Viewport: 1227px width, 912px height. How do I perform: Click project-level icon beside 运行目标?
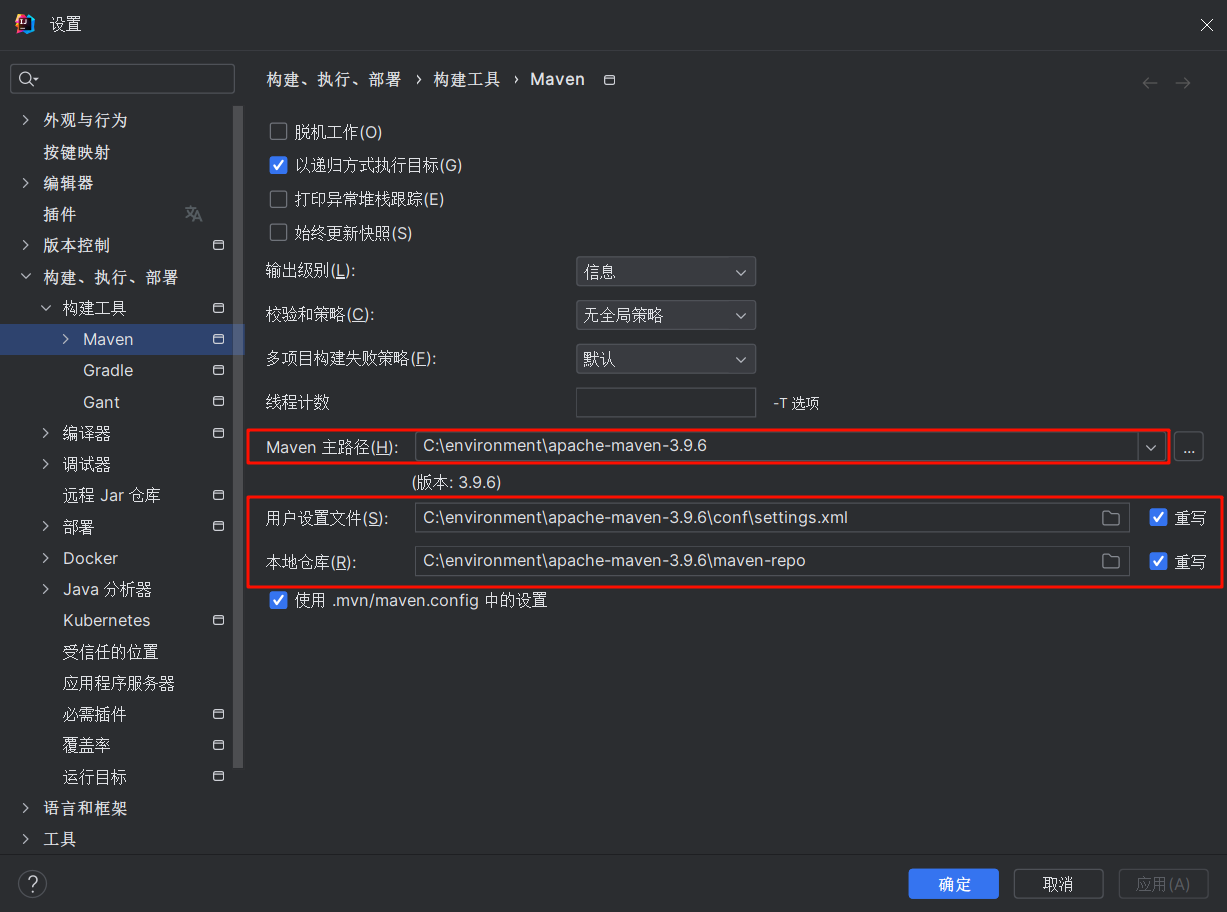[x=218, y=776]
